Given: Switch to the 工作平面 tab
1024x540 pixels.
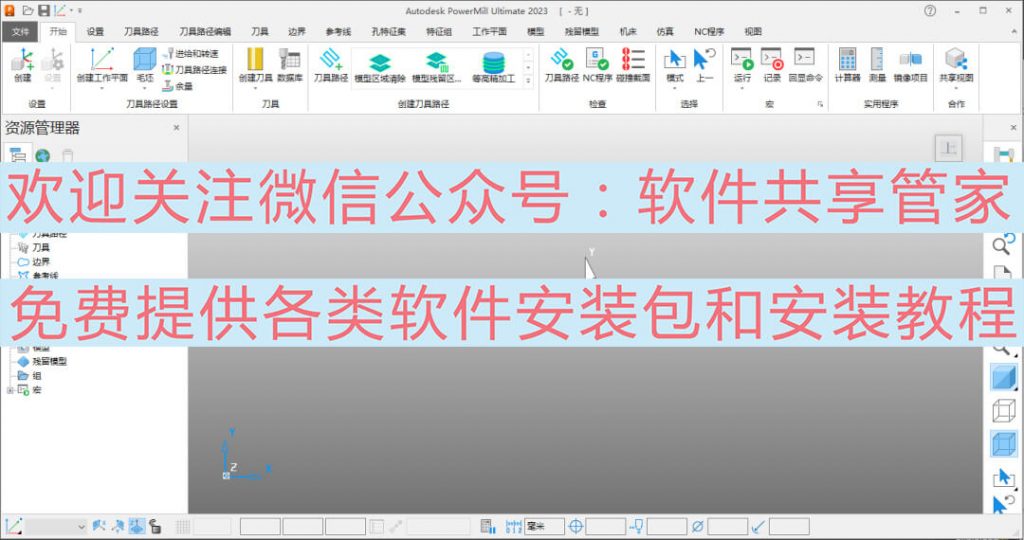Looking at the screenshot, I should pyautogui.click(x=489, y=31).
